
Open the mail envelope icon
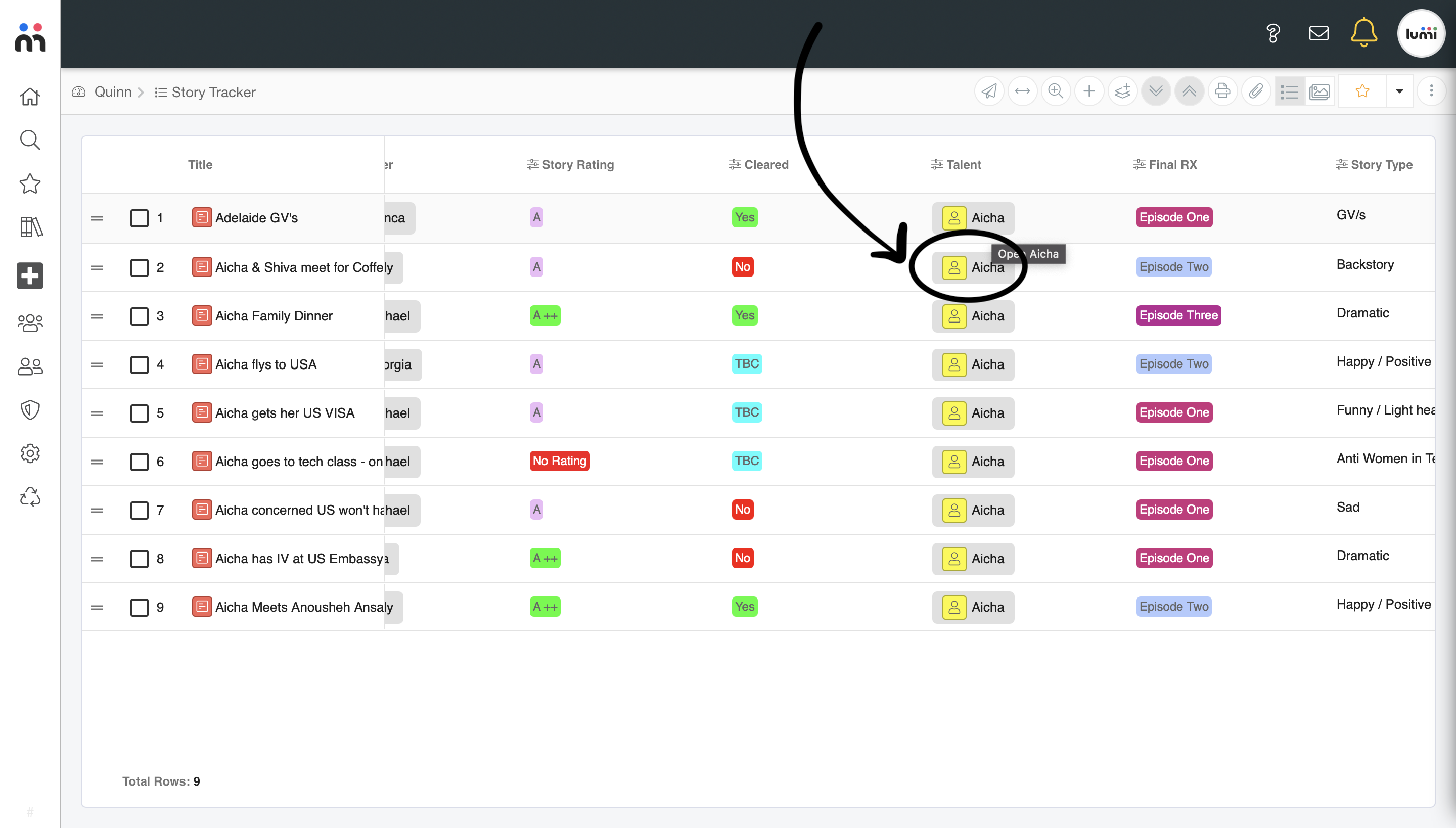tap(1318, 33)
